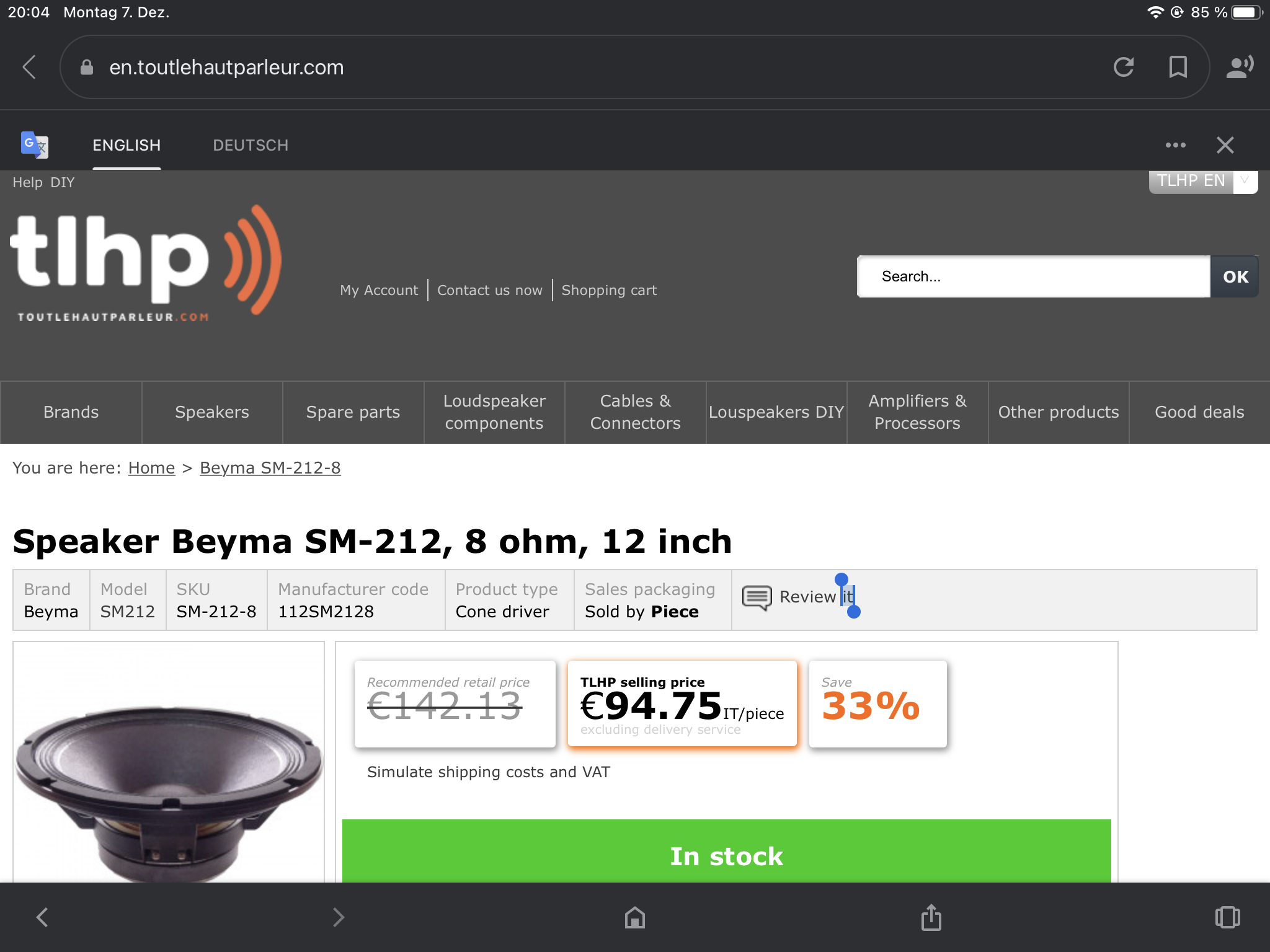The image size is (1270, 952).
Task: Tap manufacturer code 112SM2128
Action: [326, 612]
